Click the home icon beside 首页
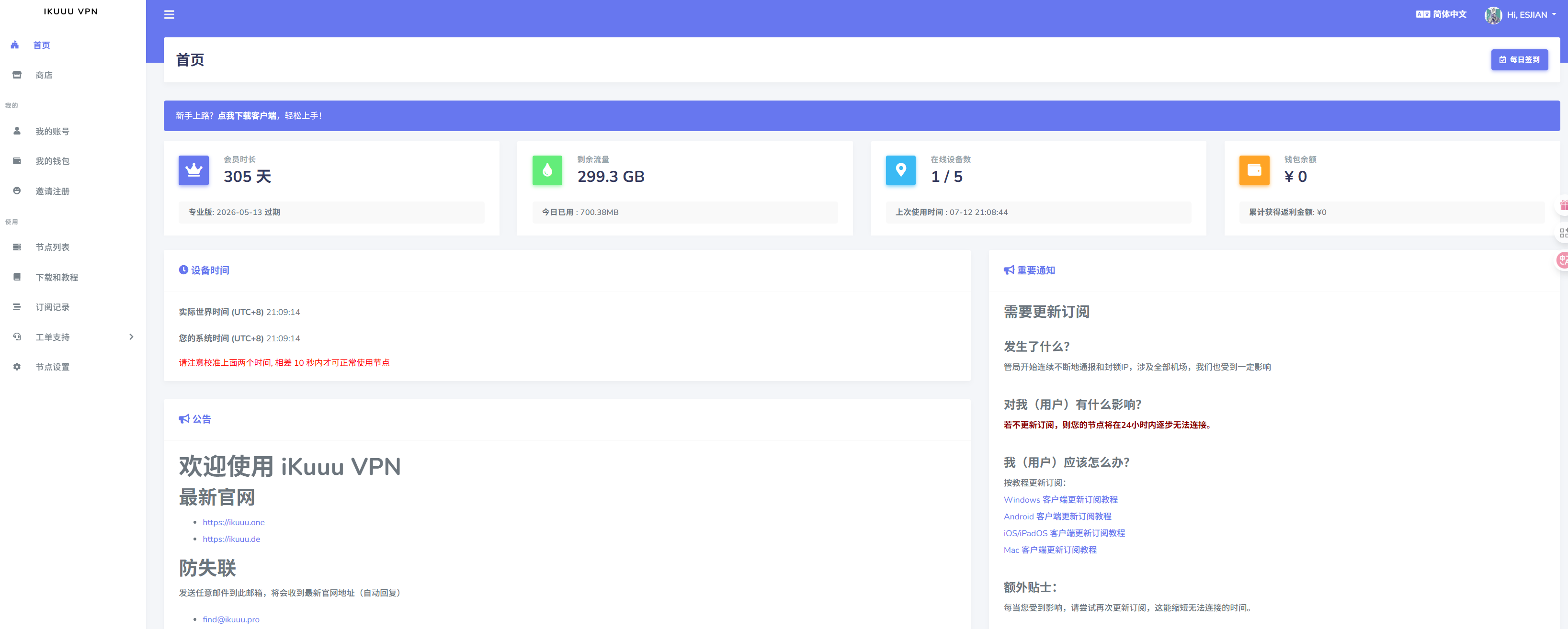Viewport: 1568px width, 629px height. point(15,45)
